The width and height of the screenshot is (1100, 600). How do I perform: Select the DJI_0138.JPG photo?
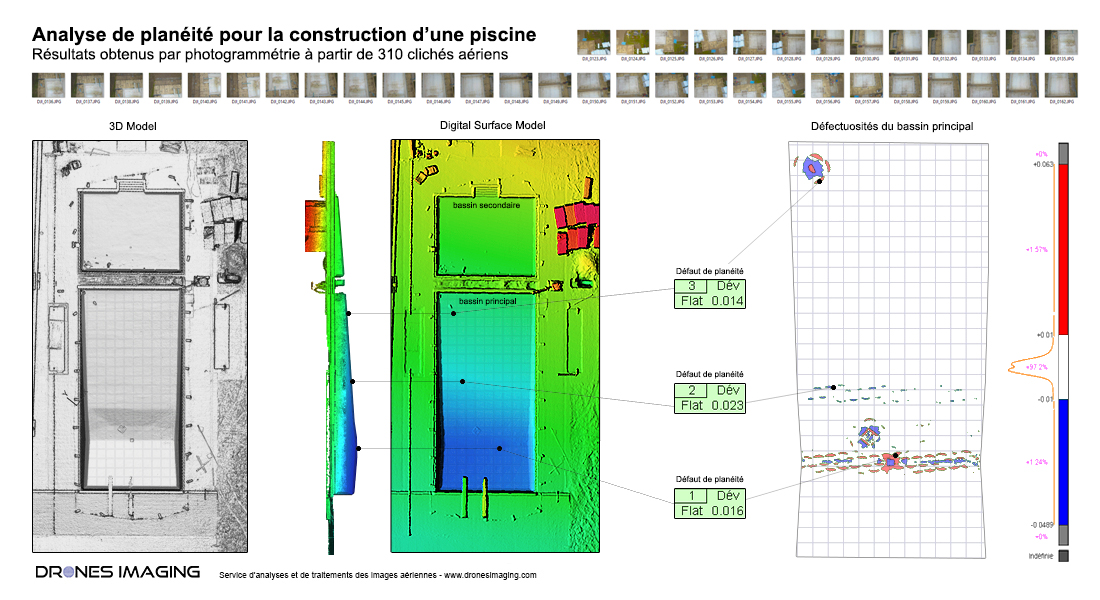(x=126, y=85)
